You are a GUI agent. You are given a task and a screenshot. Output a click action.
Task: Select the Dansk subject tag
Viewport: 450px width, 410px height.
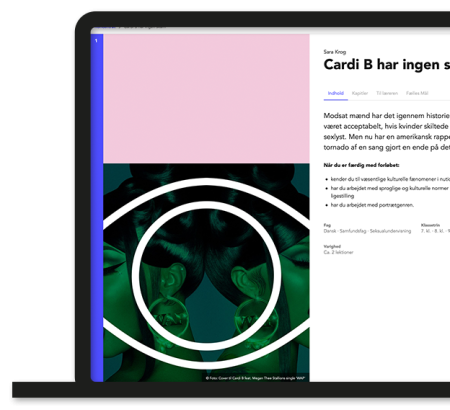point(330,231)
